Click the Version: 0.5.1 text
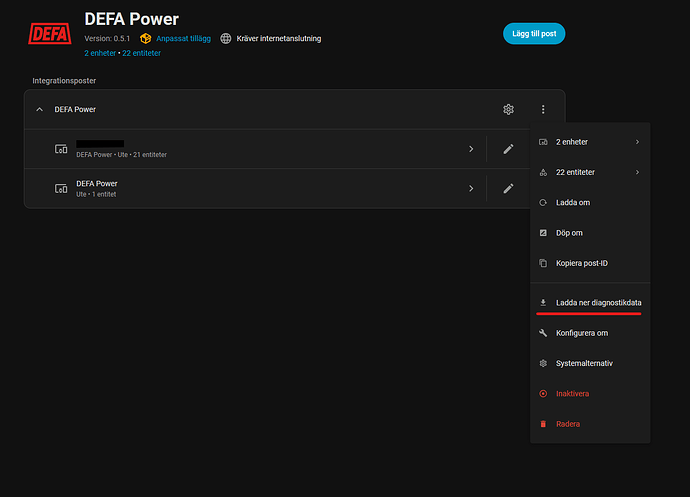This screenshot has width=690, height=497. [x=107, y=39]
